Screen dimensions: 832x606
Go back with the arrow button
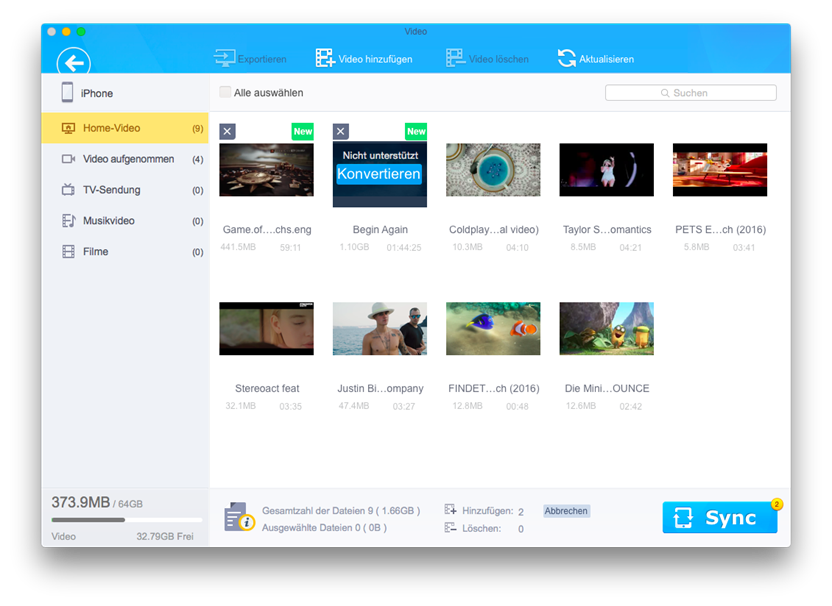74,62
